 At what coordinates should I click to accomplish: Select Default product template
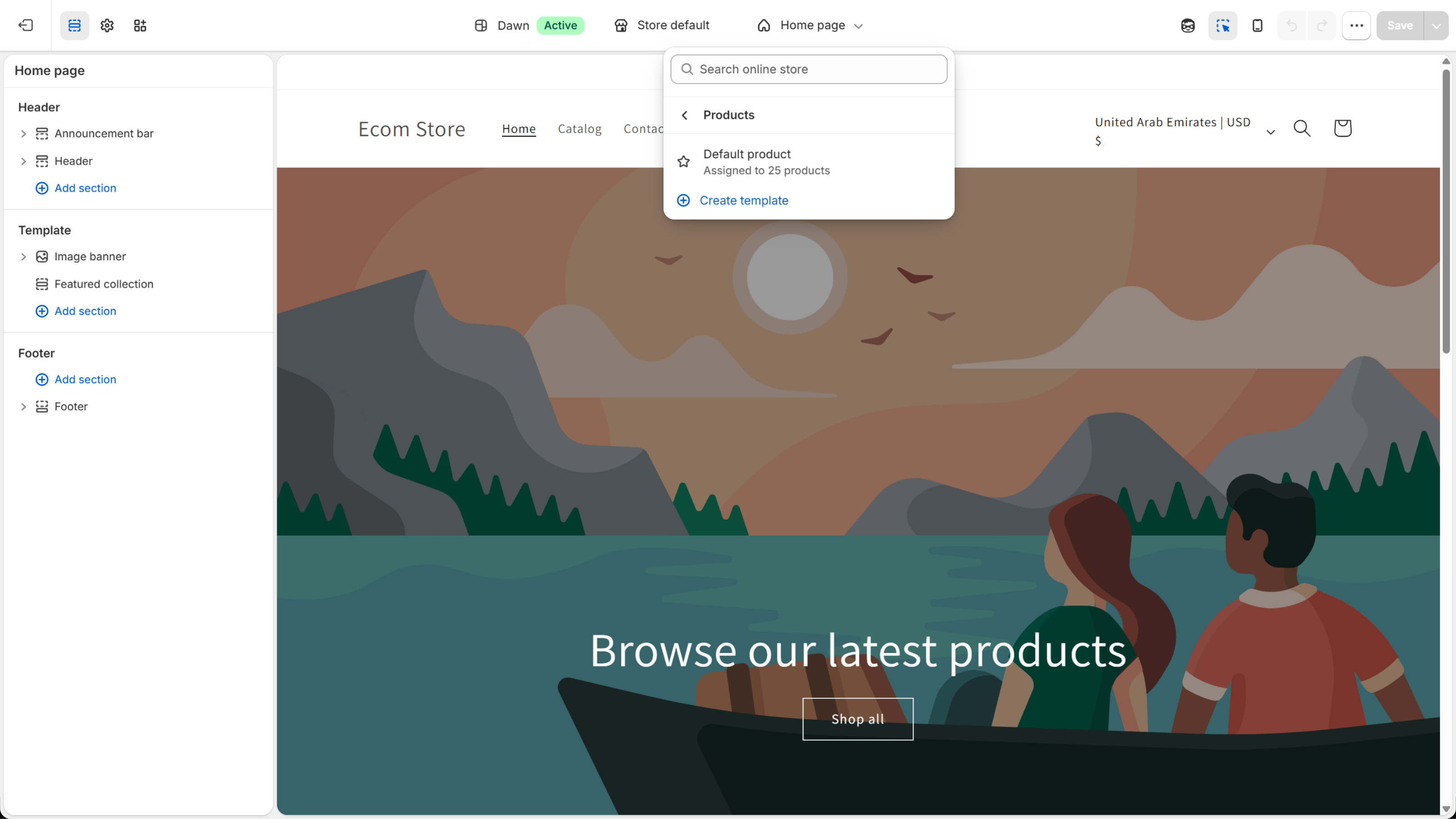coord(809,162)
